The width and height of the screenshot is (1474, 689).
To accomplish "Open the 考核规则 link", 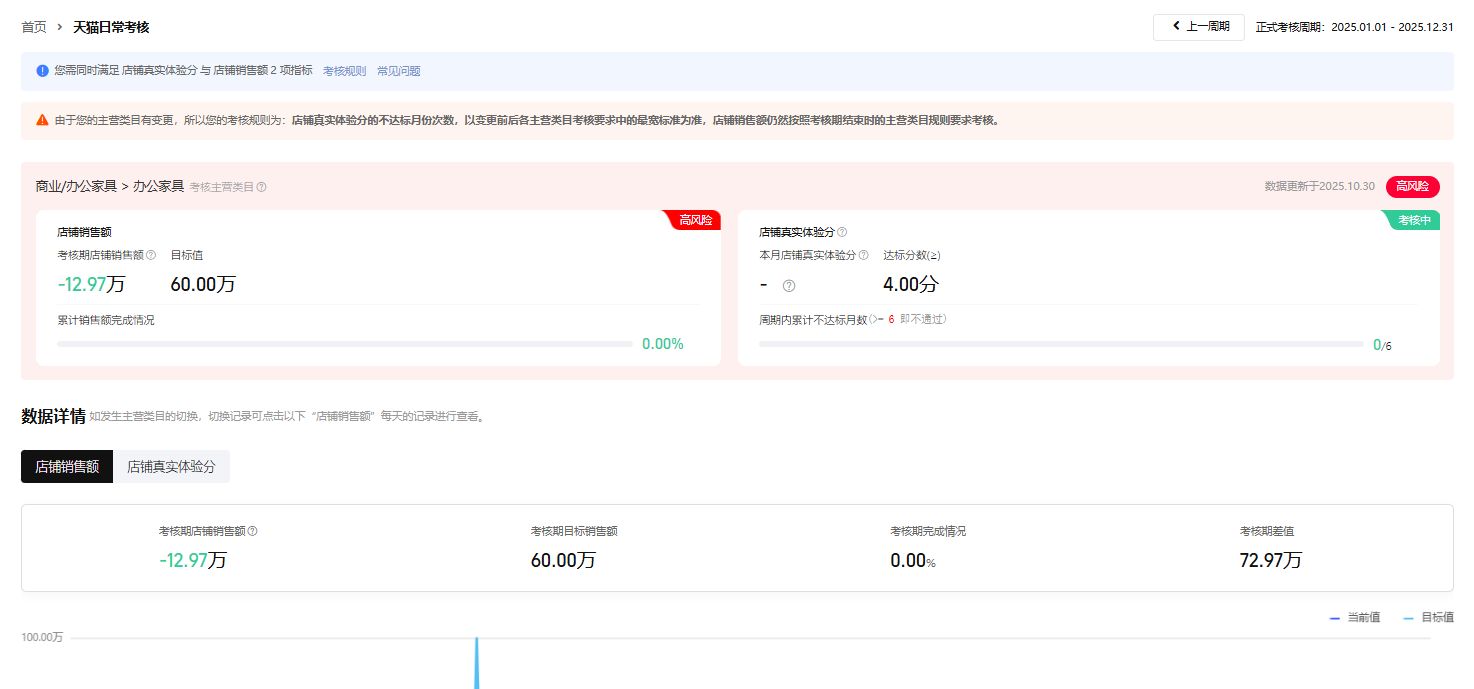I will (x=344, y=71).
